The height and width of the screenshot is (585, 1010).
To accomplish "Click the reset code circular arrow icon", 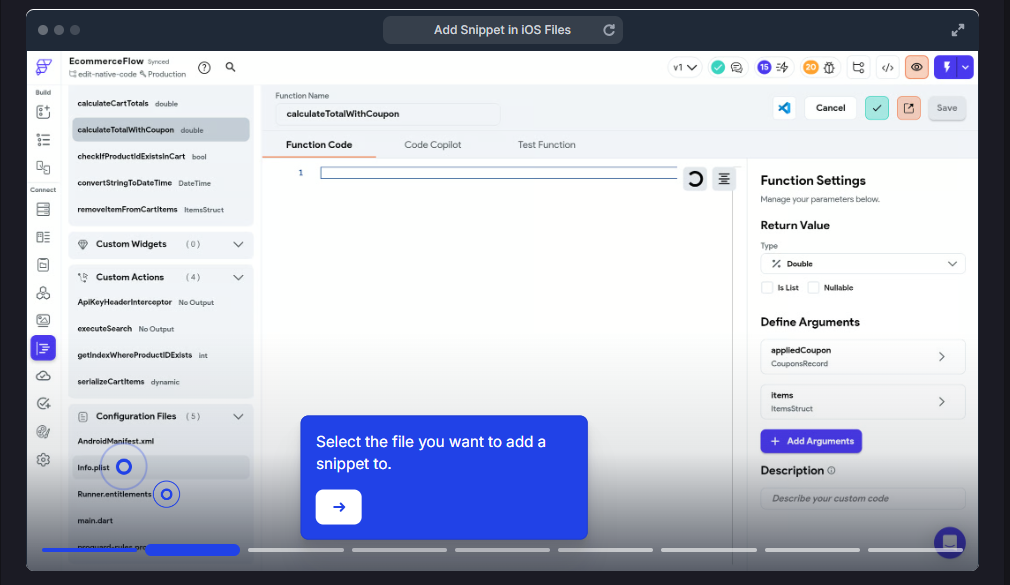I will pyautogui.click(x=694, y=178).
